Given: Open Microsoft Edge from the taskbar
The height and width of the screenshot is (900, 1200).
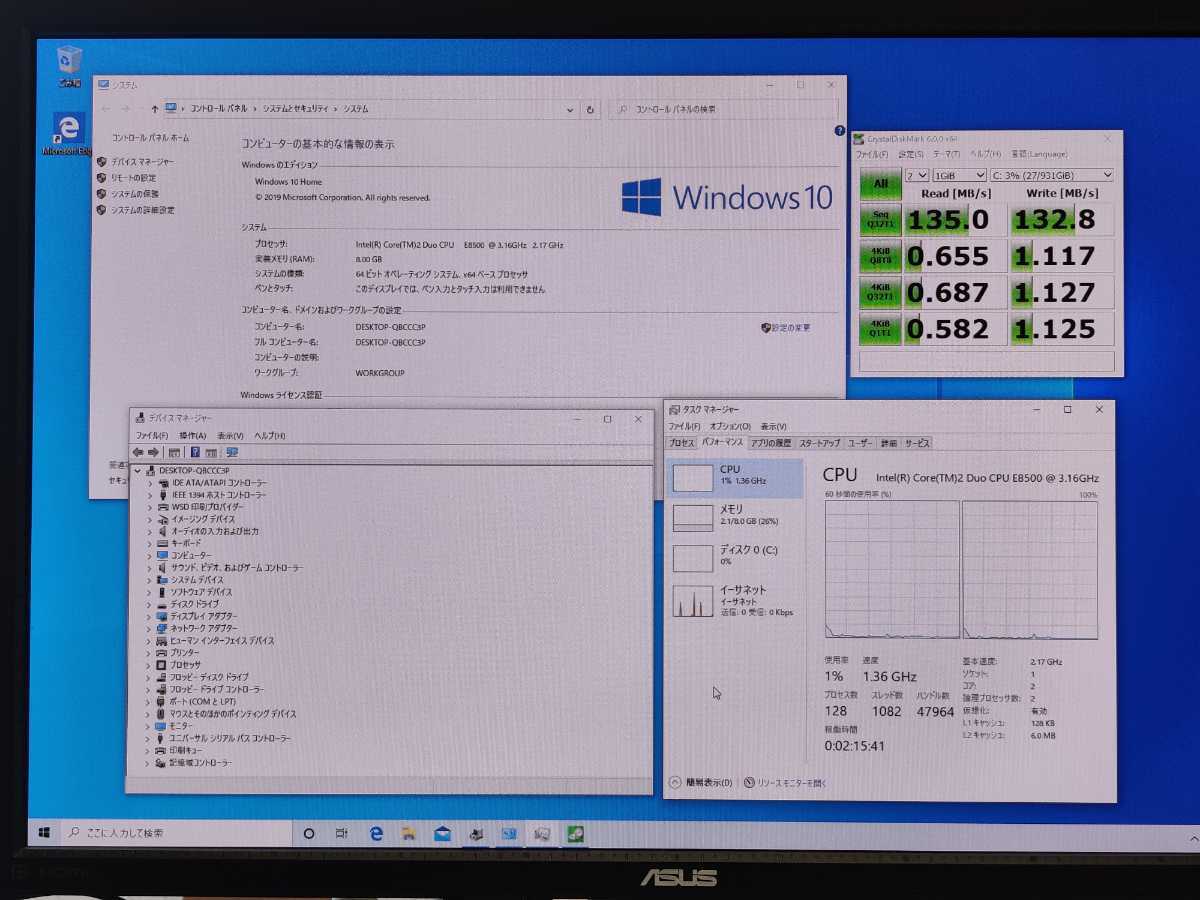Looking at the screenshot, I should pos(375,832).
